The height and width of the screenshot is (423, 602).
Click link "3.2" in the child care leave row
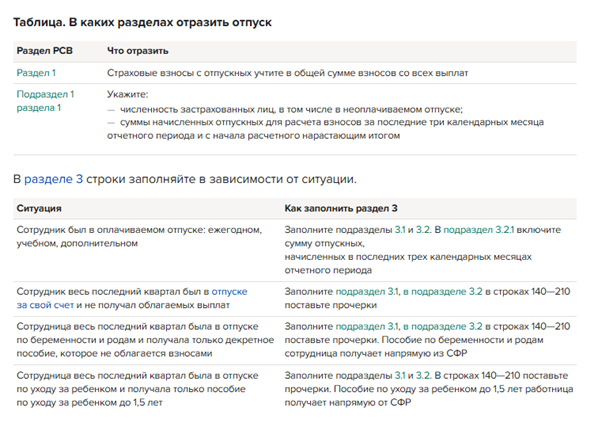tap(424, 374)
